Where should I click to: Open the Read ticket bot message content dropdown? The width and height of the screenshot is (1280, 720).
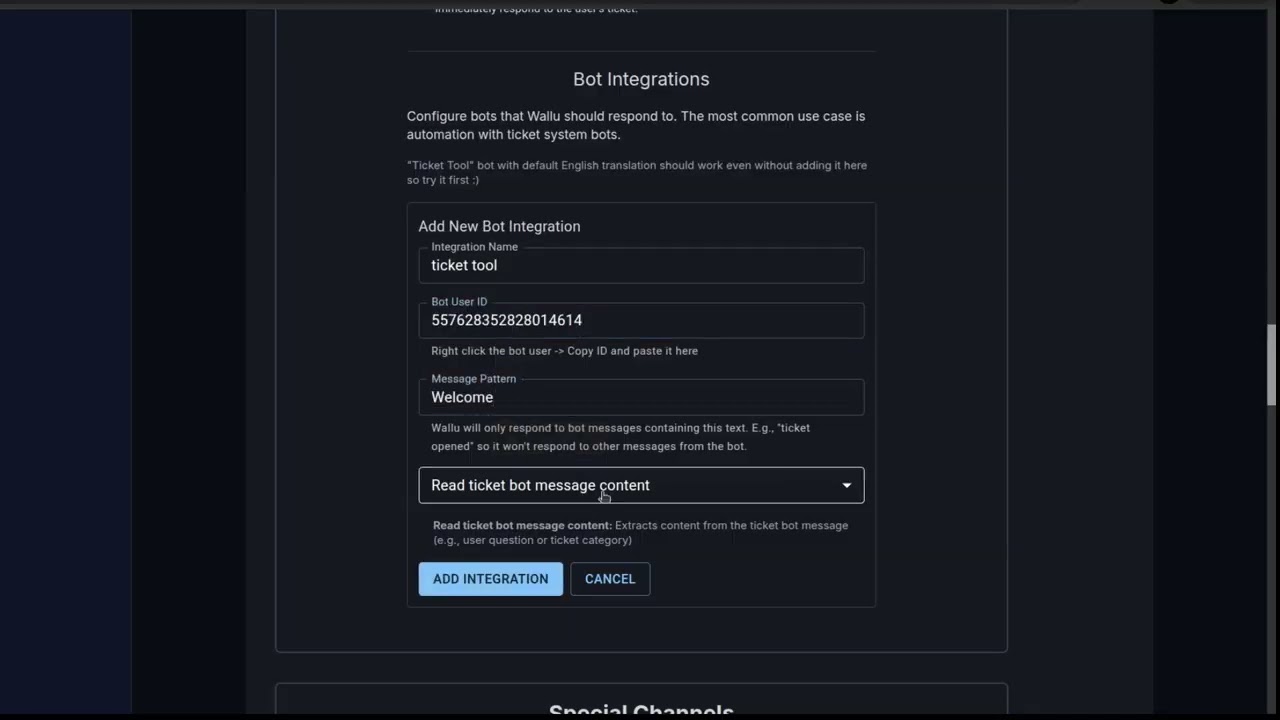641,485
